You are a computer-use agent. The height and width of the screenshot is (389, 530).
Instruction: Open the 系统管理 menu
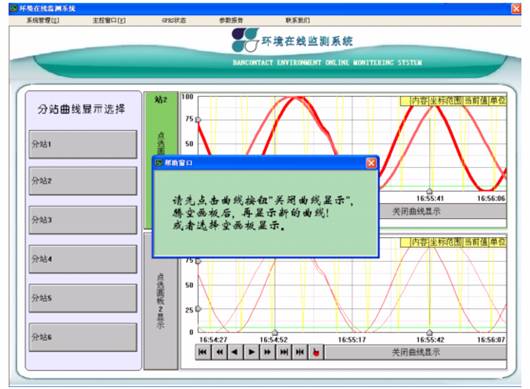[x=43, y=20]
